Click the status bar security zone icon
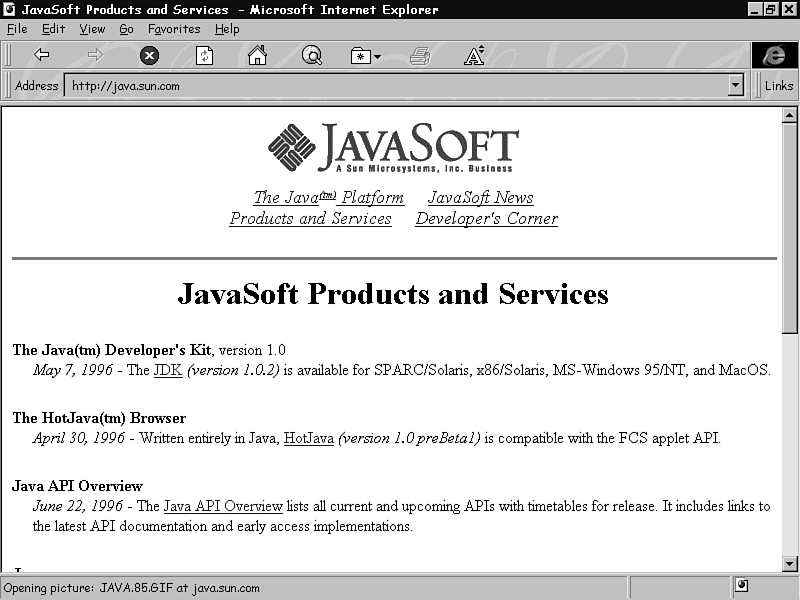 (x=741, y=585)
